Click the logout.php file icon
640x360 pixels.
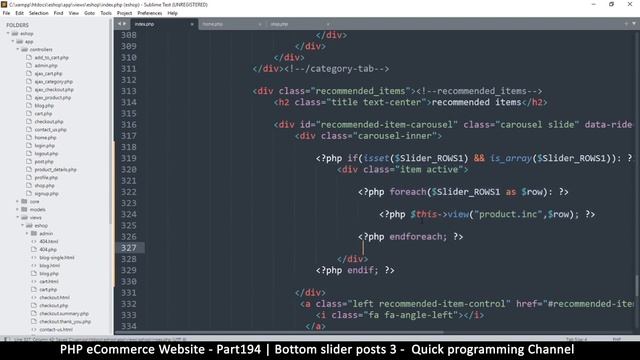(29, 153)
